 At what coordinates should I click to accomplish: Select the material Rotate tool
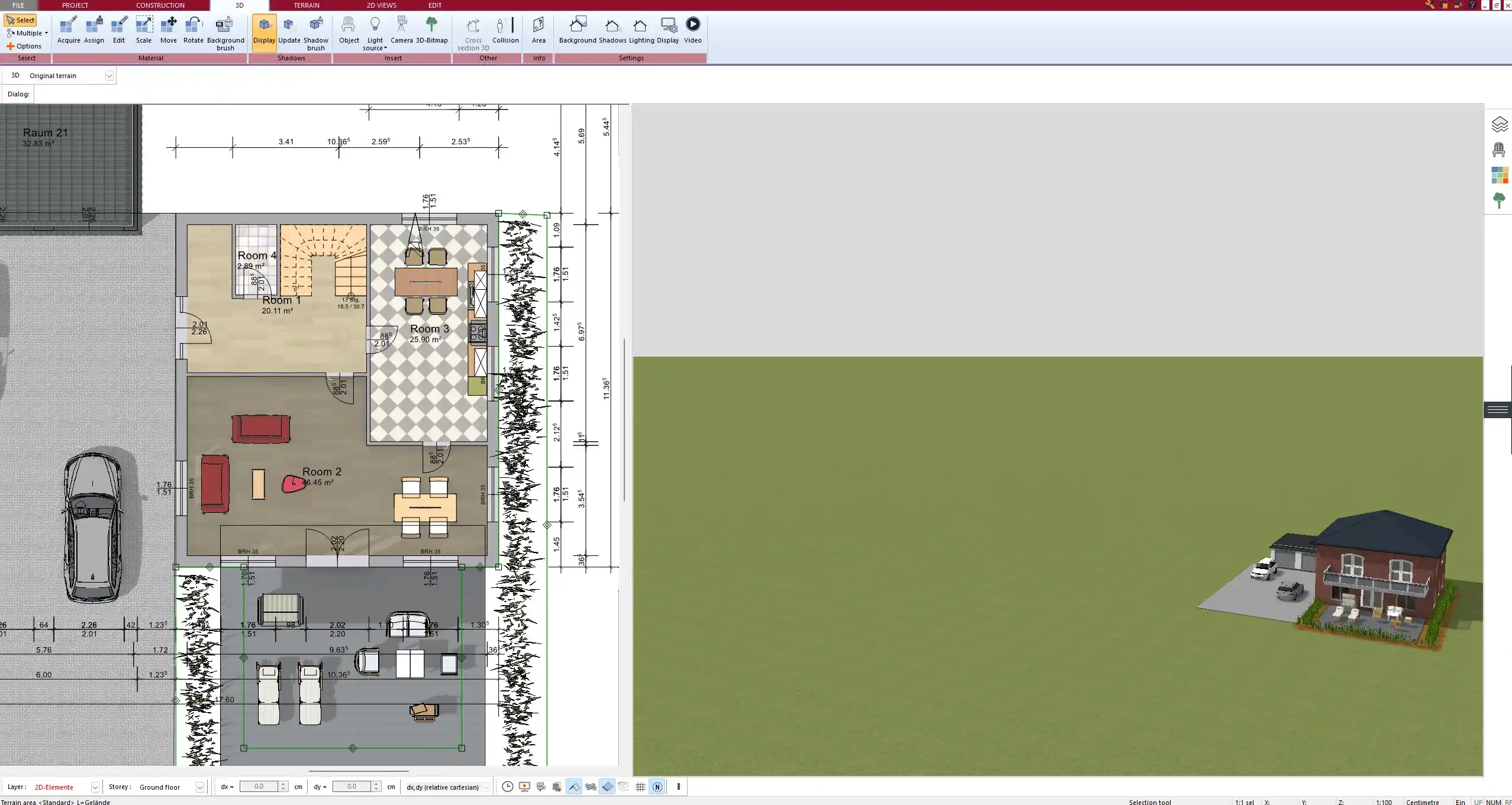193,31
